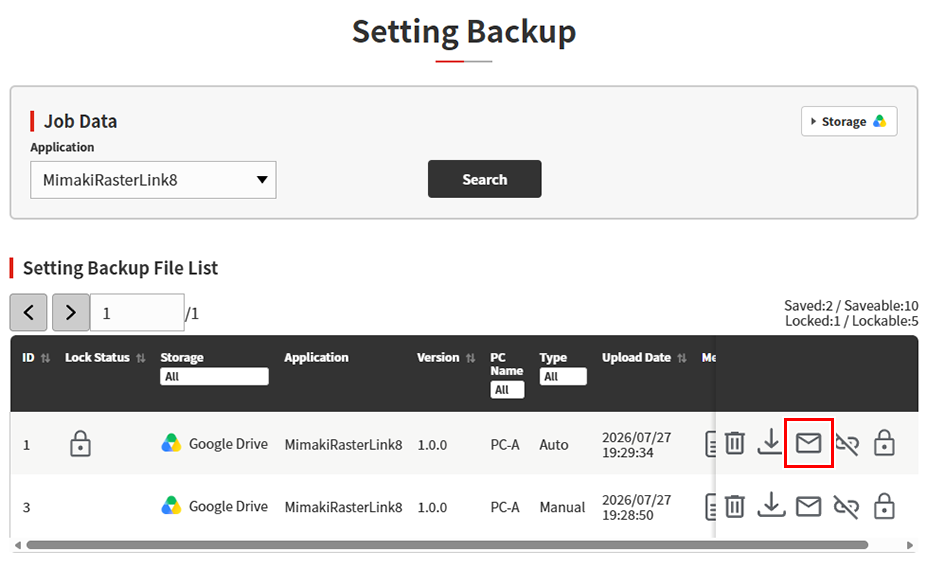Delete backup ID 1 with trash icon
The width and height of the screenshot is (945, 569).
point(735,444)
